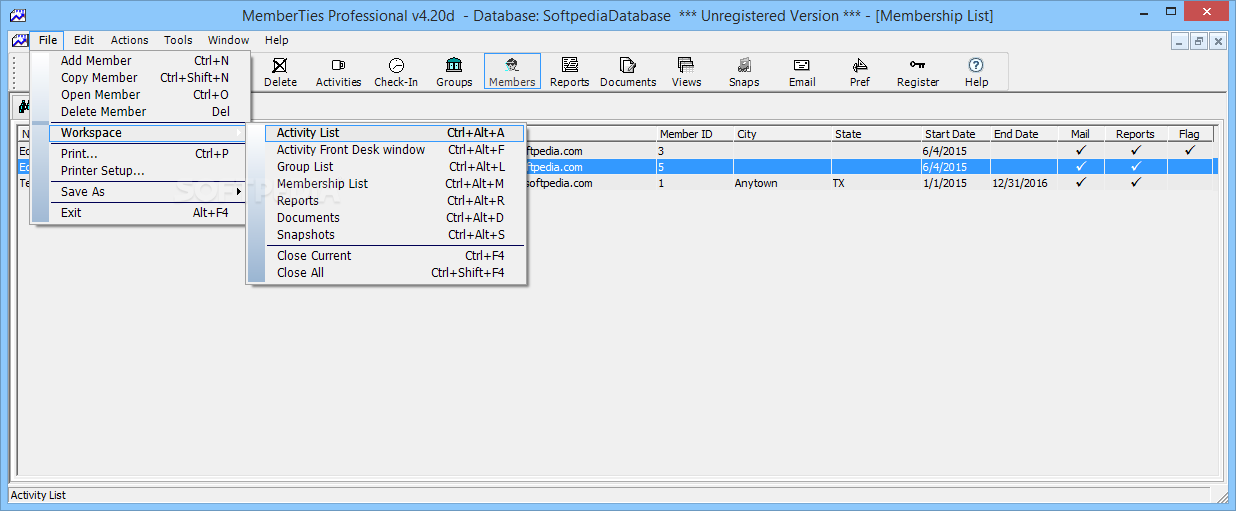Open Printer Setup... from the File menu
1236x511 pixels.
click(x=148, y=170)
